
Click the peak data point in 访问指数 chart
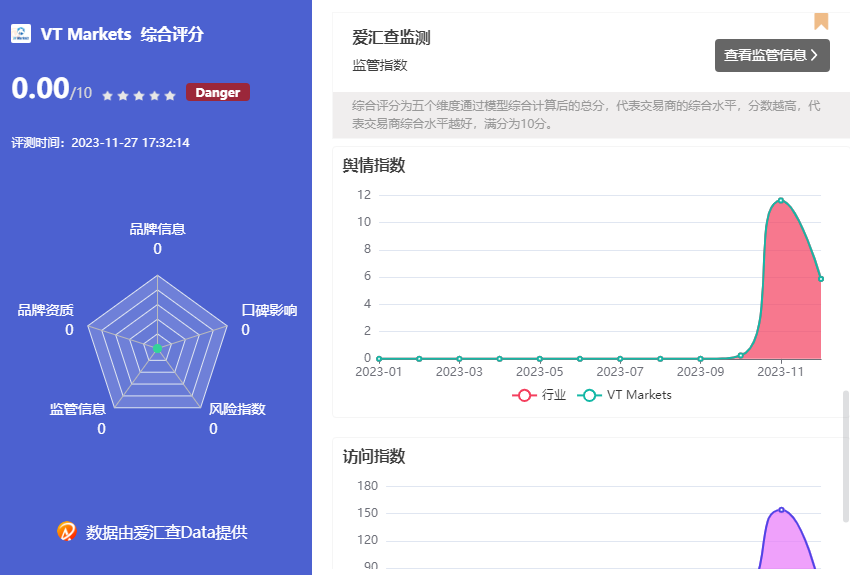click(x=781, y=510)
